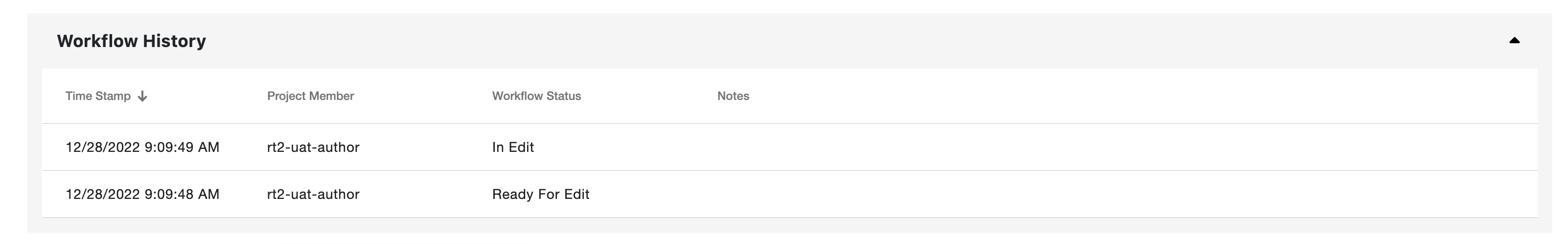Sort by the Project Member column header

[x=310, y=96]
